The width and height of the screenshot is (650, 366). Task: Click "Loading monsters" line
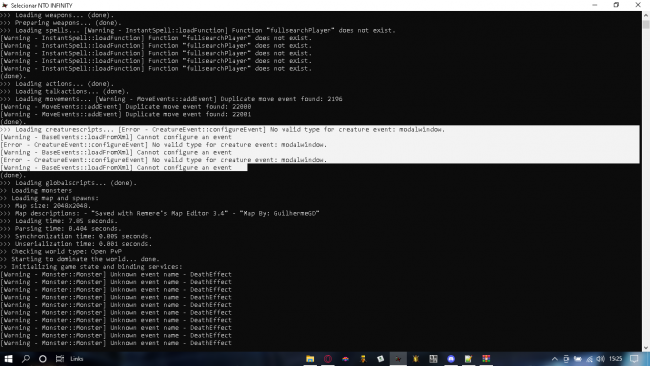coord(36,191)
